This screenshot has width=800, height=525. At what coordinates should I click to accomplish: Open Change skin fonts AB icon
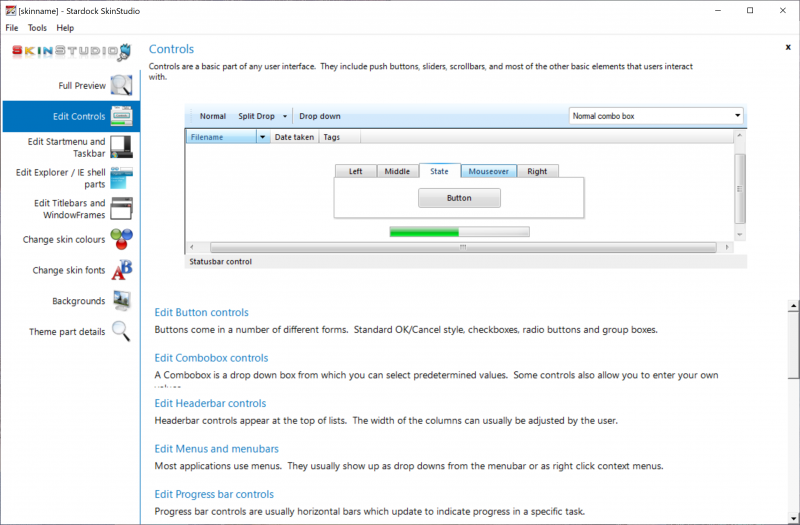click(x=121, y=270)
